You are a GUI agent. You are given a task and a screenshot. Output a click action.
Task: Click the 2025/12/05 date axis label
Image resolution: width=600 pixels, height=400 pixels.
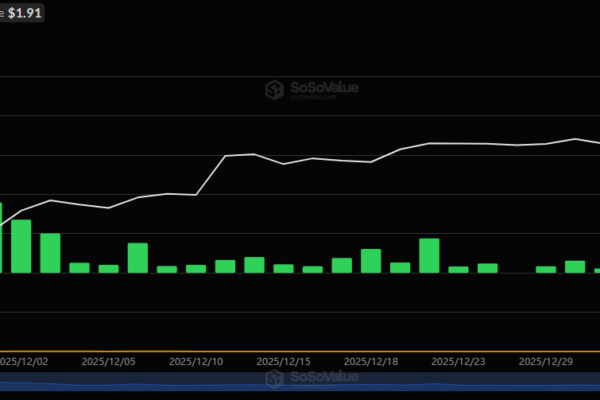pos(108,359)
